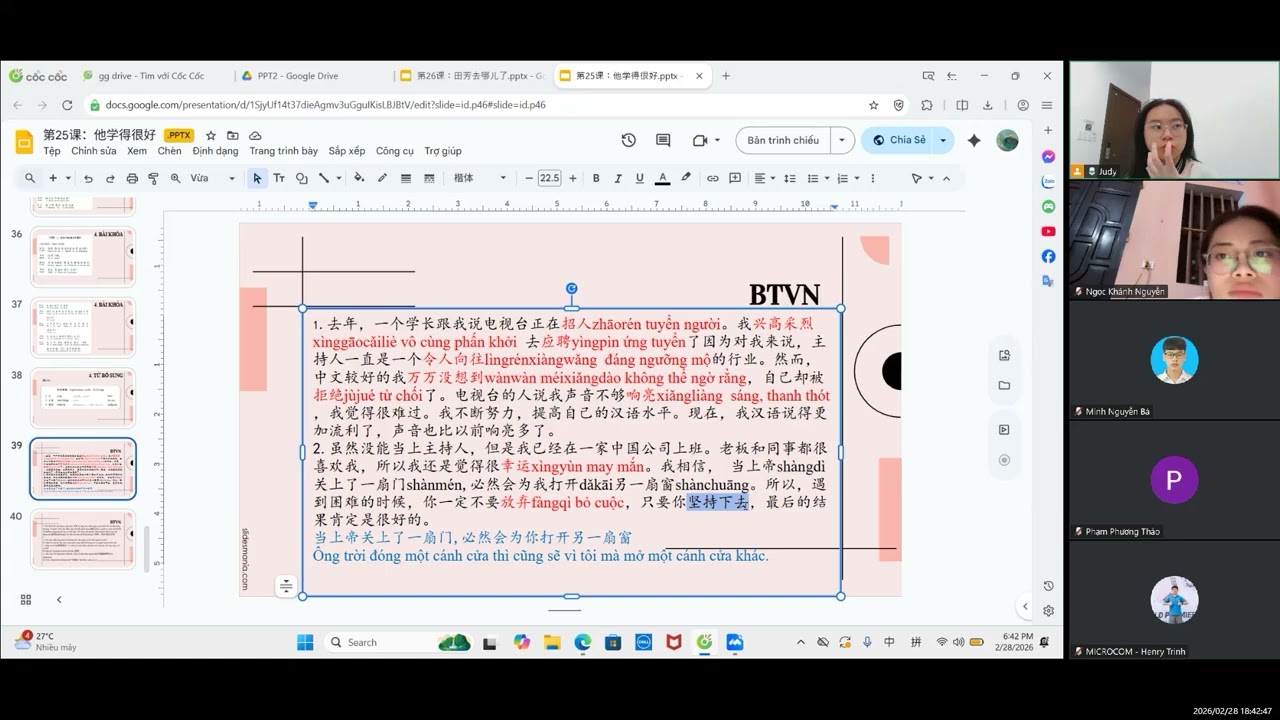Open the highlight color marker

686,178
